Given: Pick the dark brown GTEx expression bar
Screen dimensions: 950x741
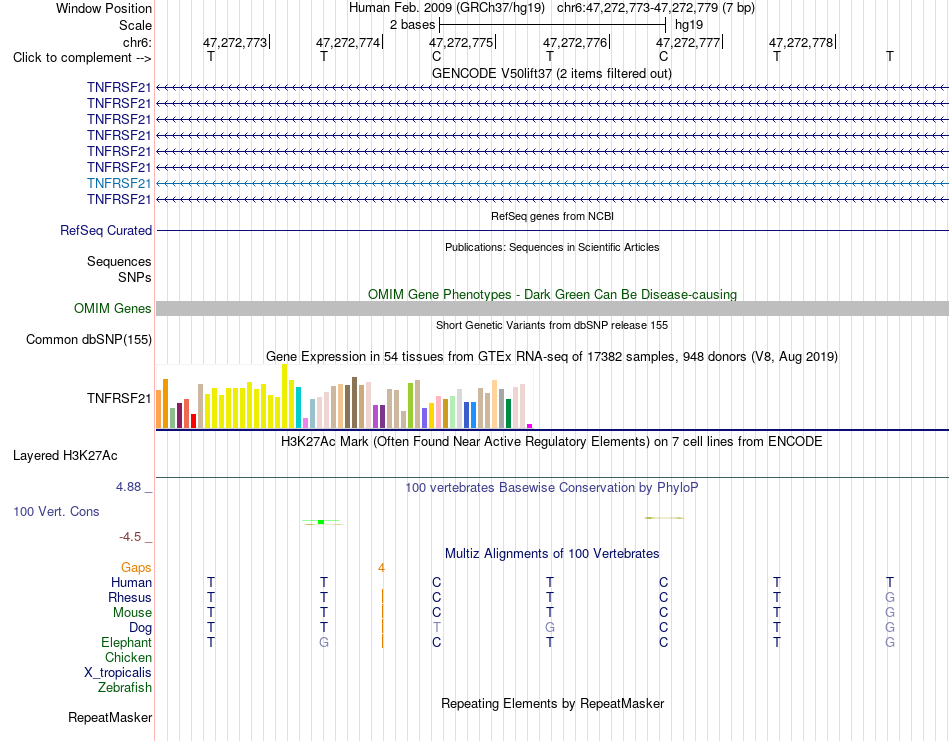Looking at the screenshot, I should [354, 402].
